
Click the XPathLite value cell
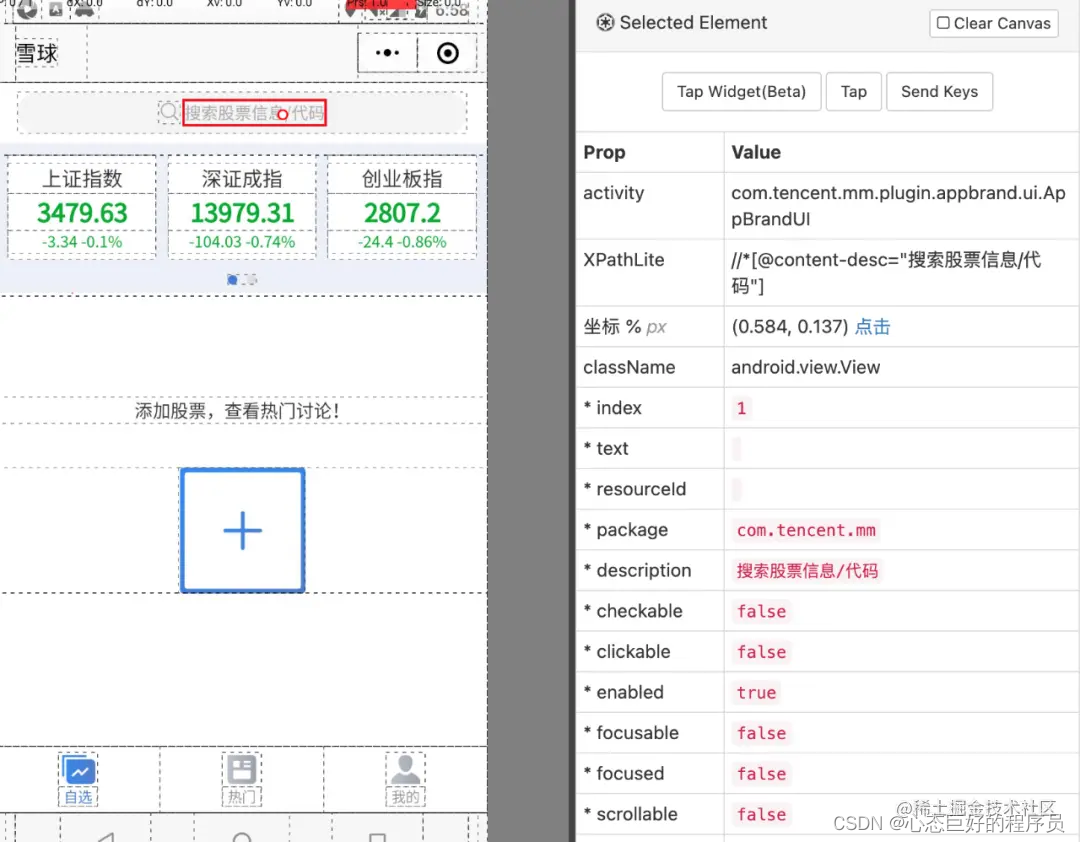point(901,273)
